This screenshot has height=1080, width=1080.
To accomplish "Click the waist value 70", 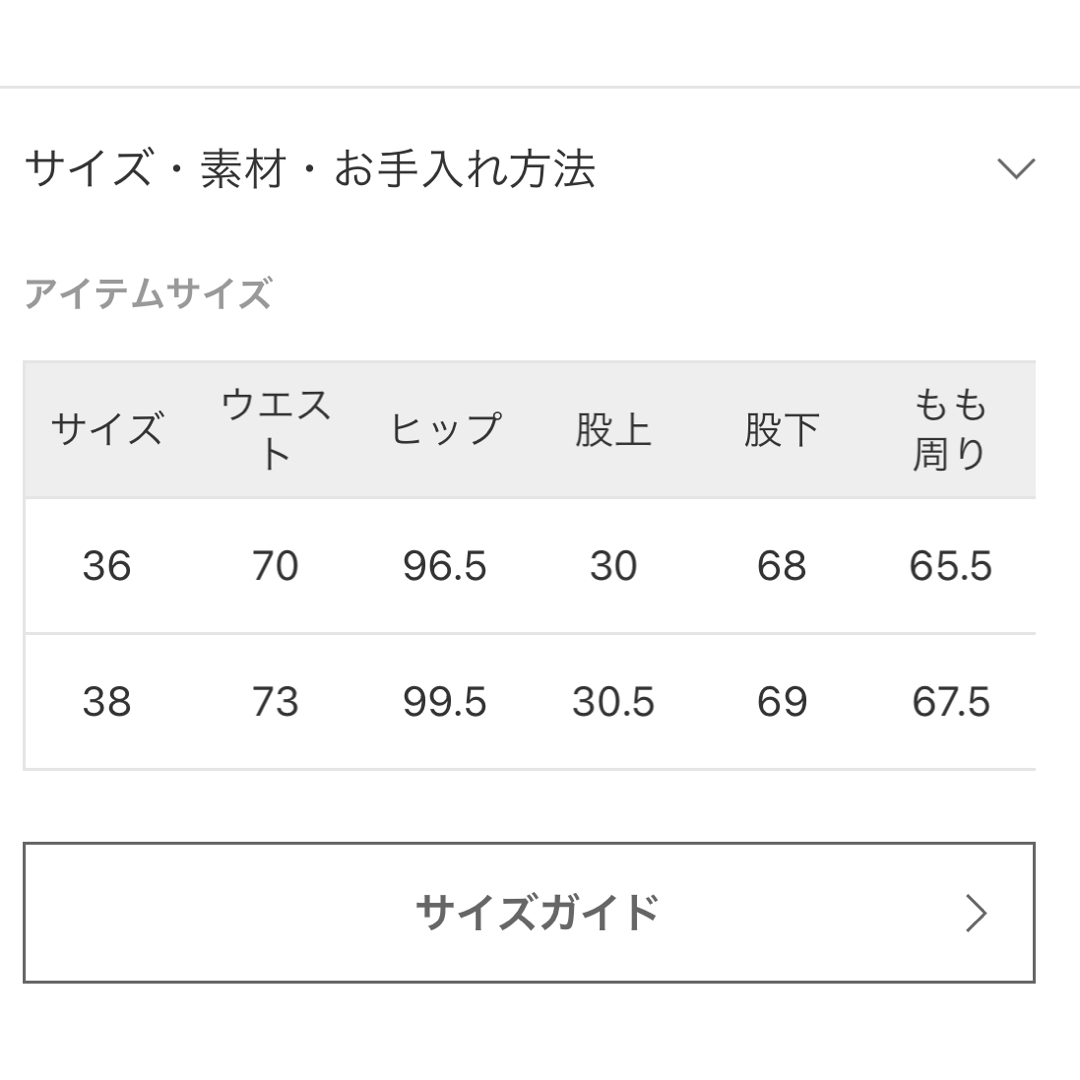I will click(276, 566).
